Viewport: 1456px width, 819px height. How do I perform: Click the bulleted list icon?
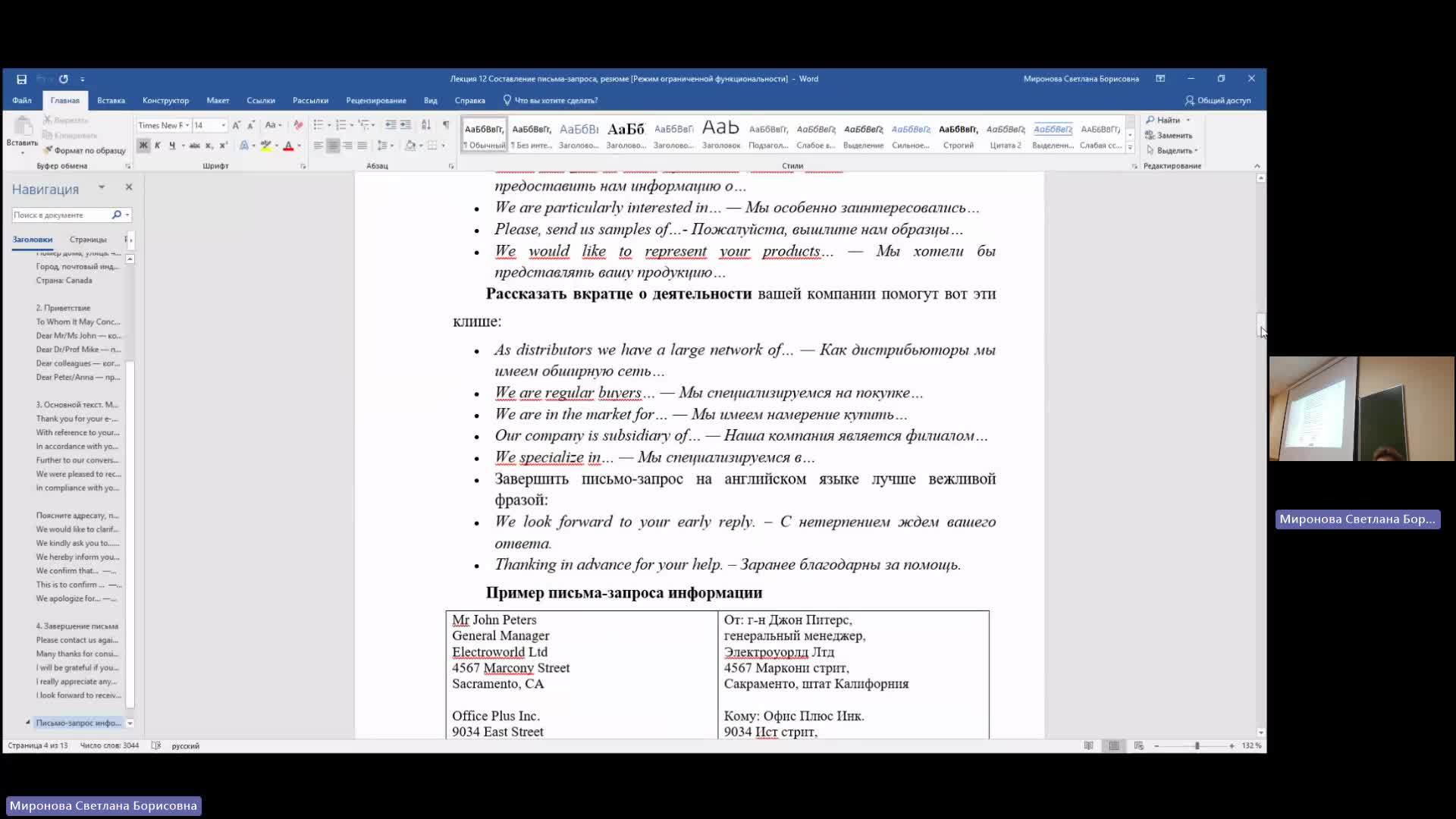coord(318,125)
